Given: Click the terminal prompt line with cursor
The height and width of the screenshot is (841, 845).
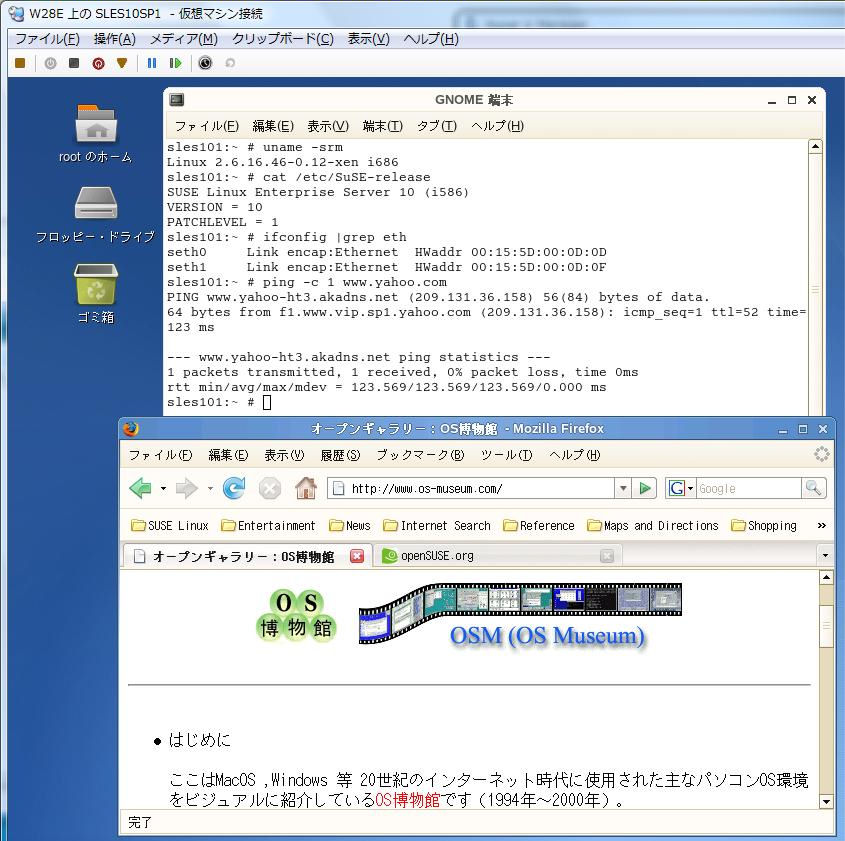Looking at the screenshot, I should [219, 402].
